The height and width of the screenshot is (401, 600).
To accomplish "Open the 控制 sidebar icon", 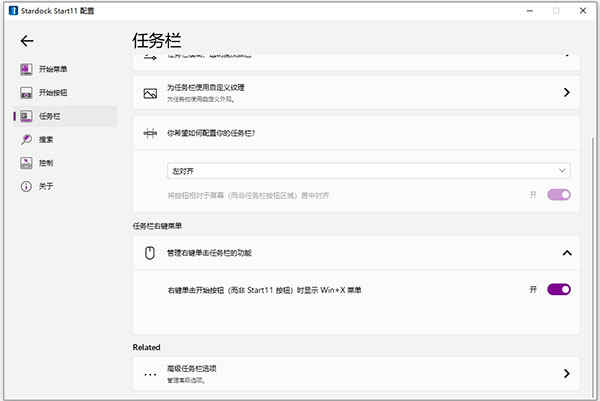I will pyautogui.click(x=26, y=163).
